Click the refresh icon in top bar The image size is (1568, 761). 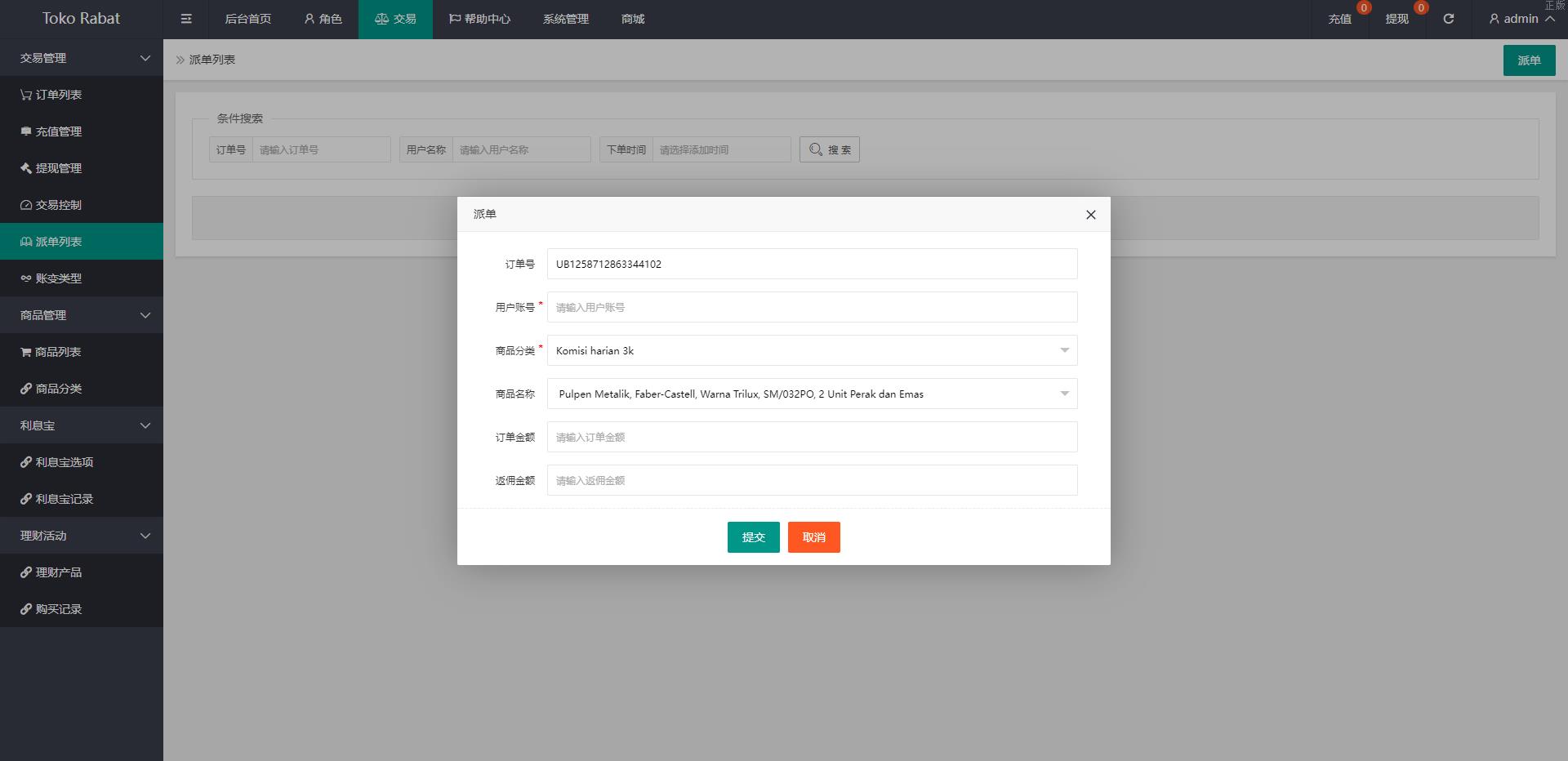tap(1448, 19)
